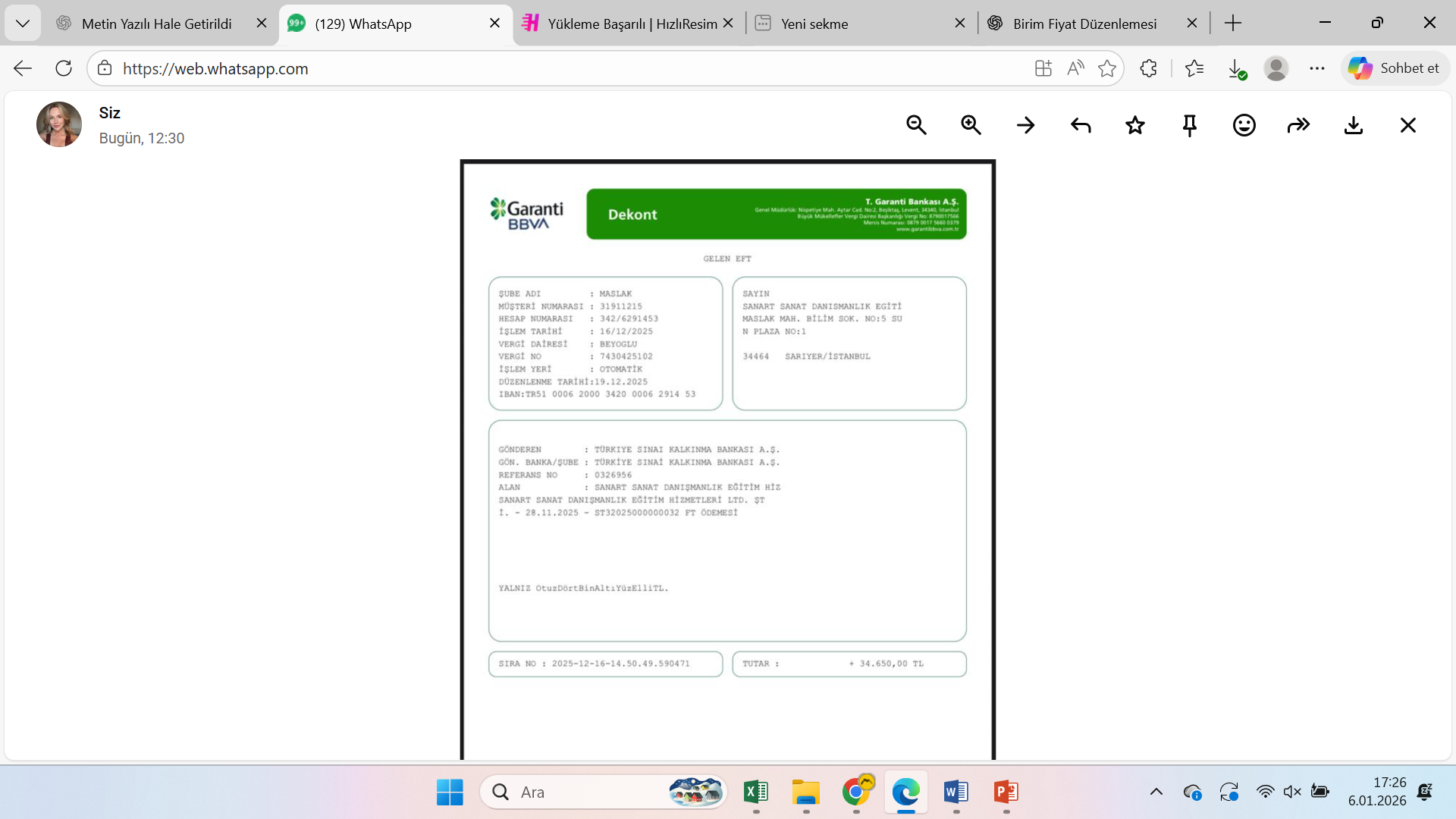1456x819 pixels.
Task: Open the Favorites list icon
Action: tap(1194, 68)
